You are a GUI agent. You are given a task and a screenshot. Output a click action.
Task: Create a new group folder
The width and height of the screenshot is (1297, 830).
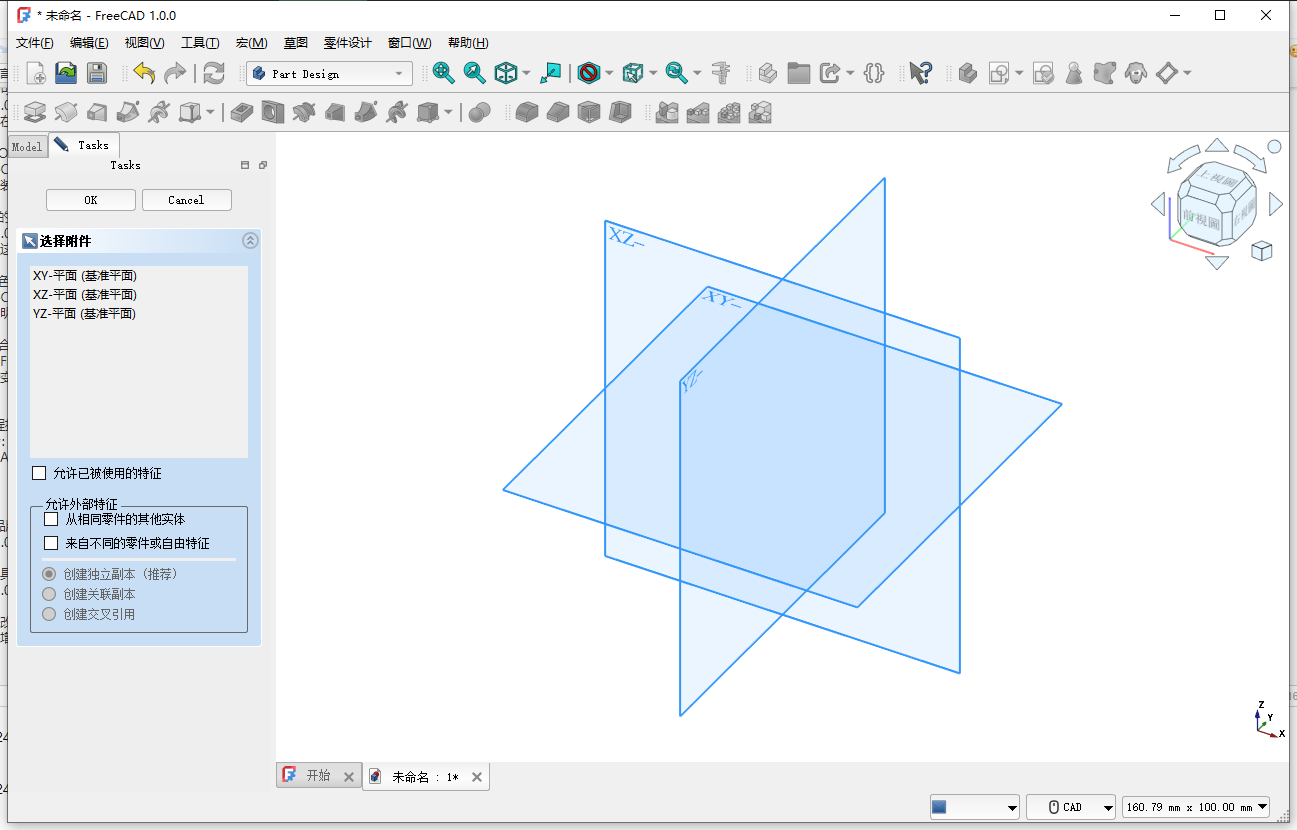coord(798,73)
